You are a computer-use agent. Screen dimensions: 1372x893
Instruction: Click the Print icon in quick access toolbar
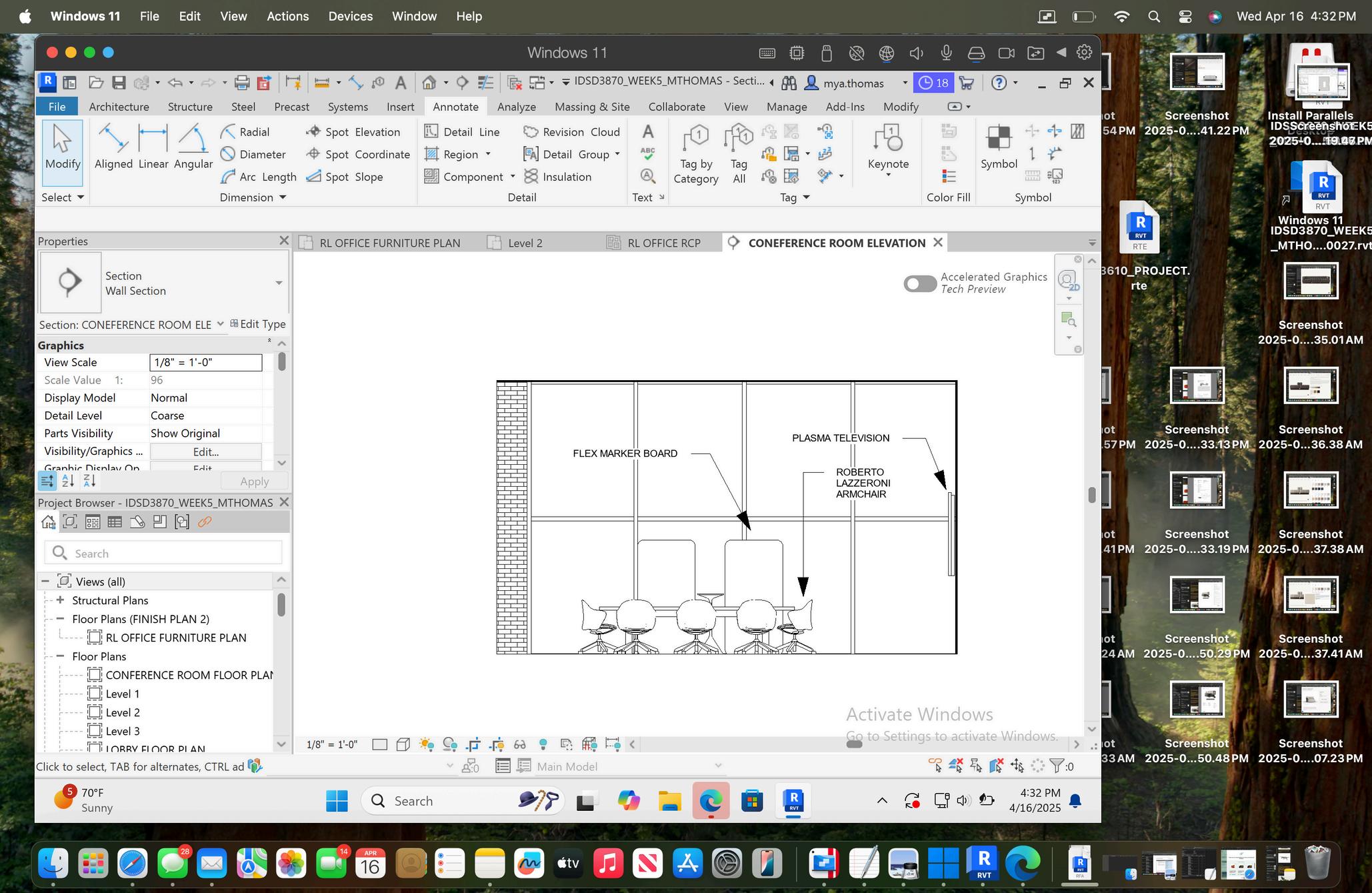(241, 83)
